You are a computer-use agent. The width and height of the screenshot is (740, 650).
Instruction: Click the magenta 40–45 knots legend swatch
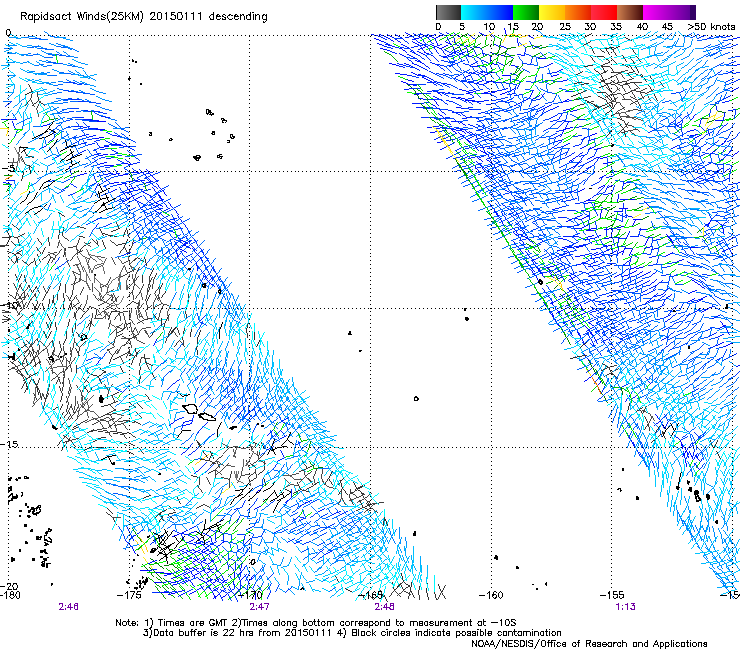[656, 12]
